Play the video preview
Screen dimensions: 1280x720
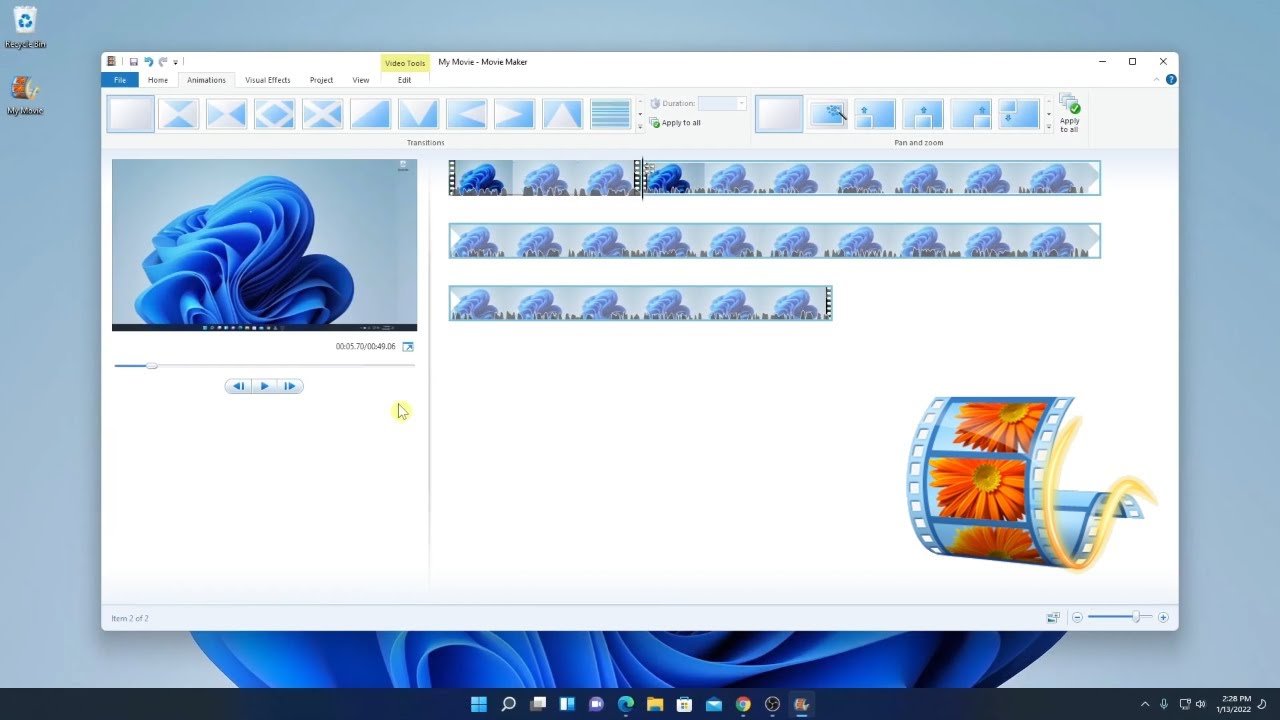(264, 386)
